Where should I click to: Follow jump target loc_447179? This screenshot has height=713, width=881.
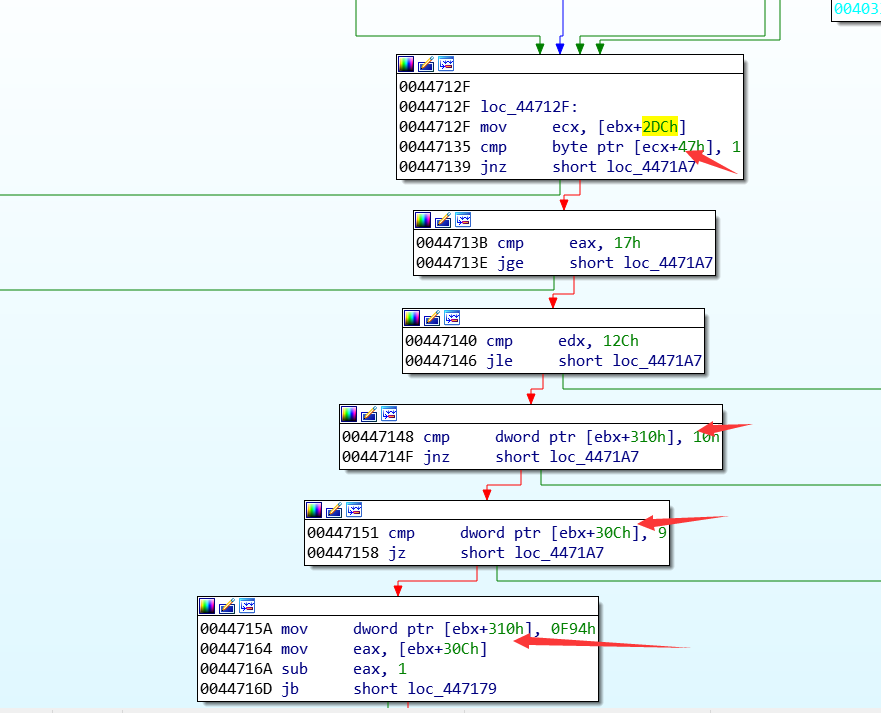pyautogui.click(x=452, y=689)
